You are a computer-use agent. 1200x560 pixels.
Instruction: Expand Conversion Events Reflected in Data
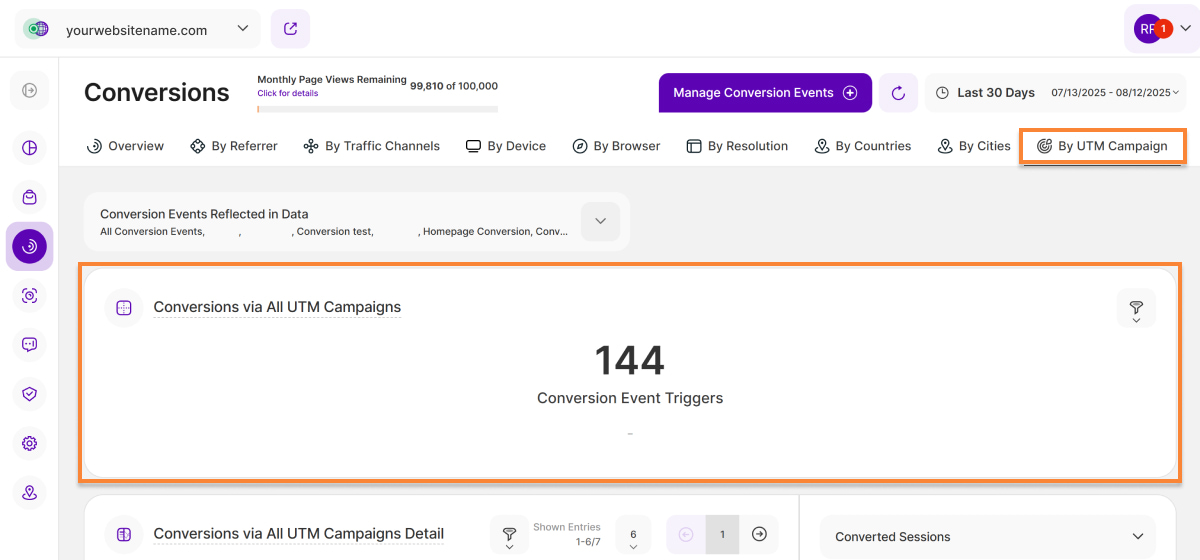click(600, 221)
